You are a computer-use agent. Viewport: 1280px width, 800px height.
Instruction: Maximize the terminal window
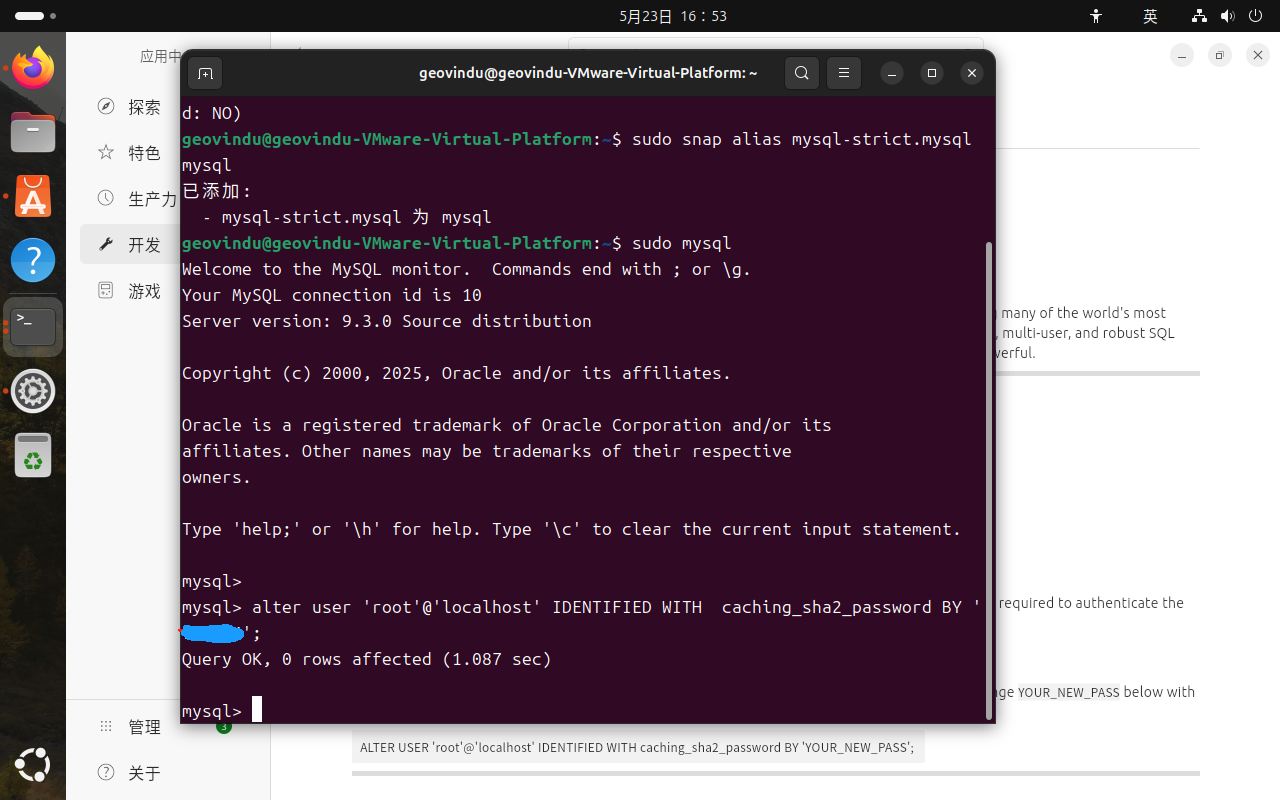(x=932, y=73)
